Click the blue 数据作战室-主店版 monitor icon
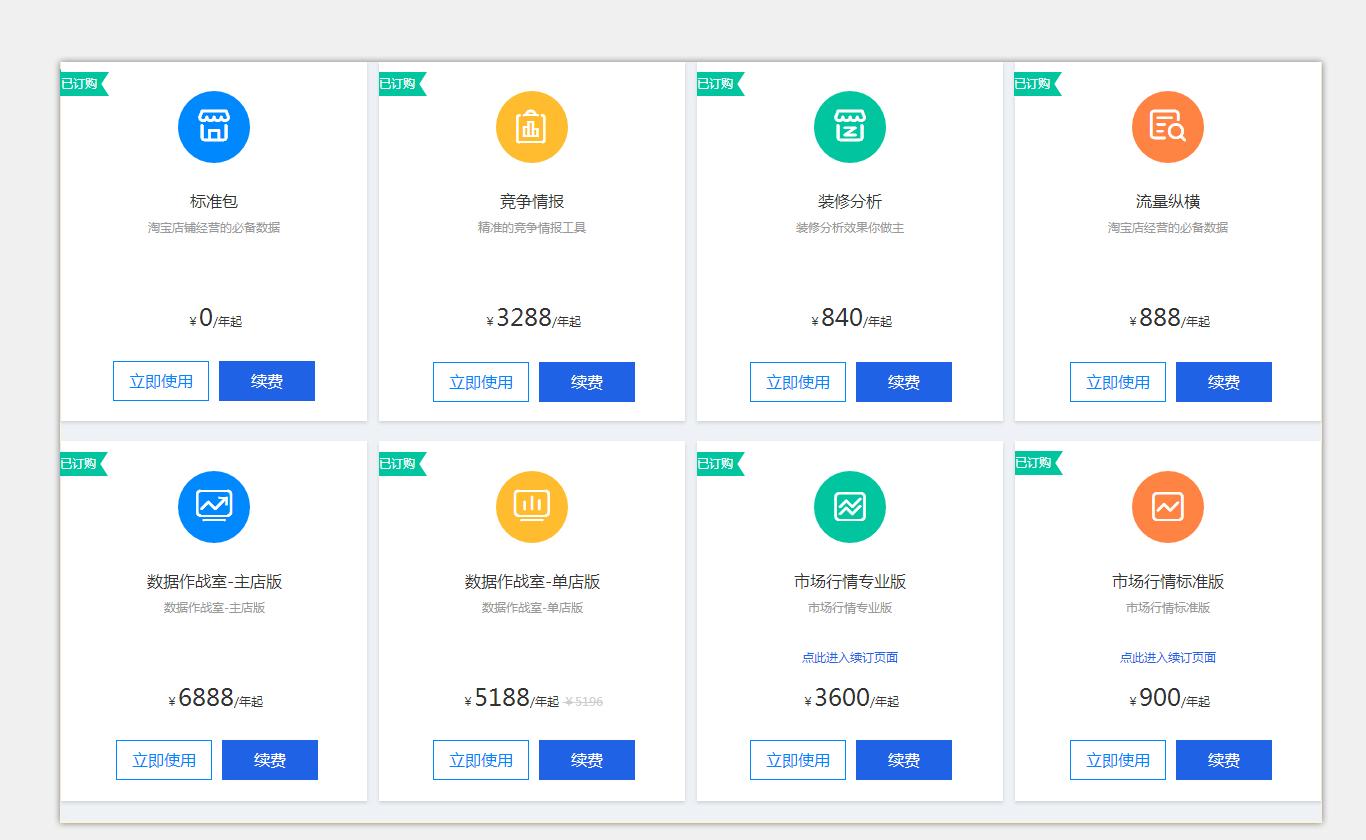This screenshot has width=1366, height=840. [214, 507]
